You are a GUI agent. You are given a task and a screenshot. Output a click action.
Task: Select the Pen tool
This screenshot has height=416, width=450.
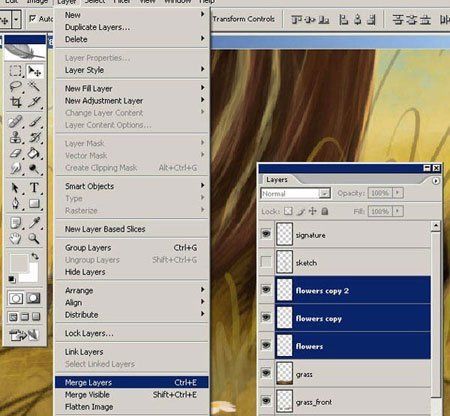click(15, 203)
